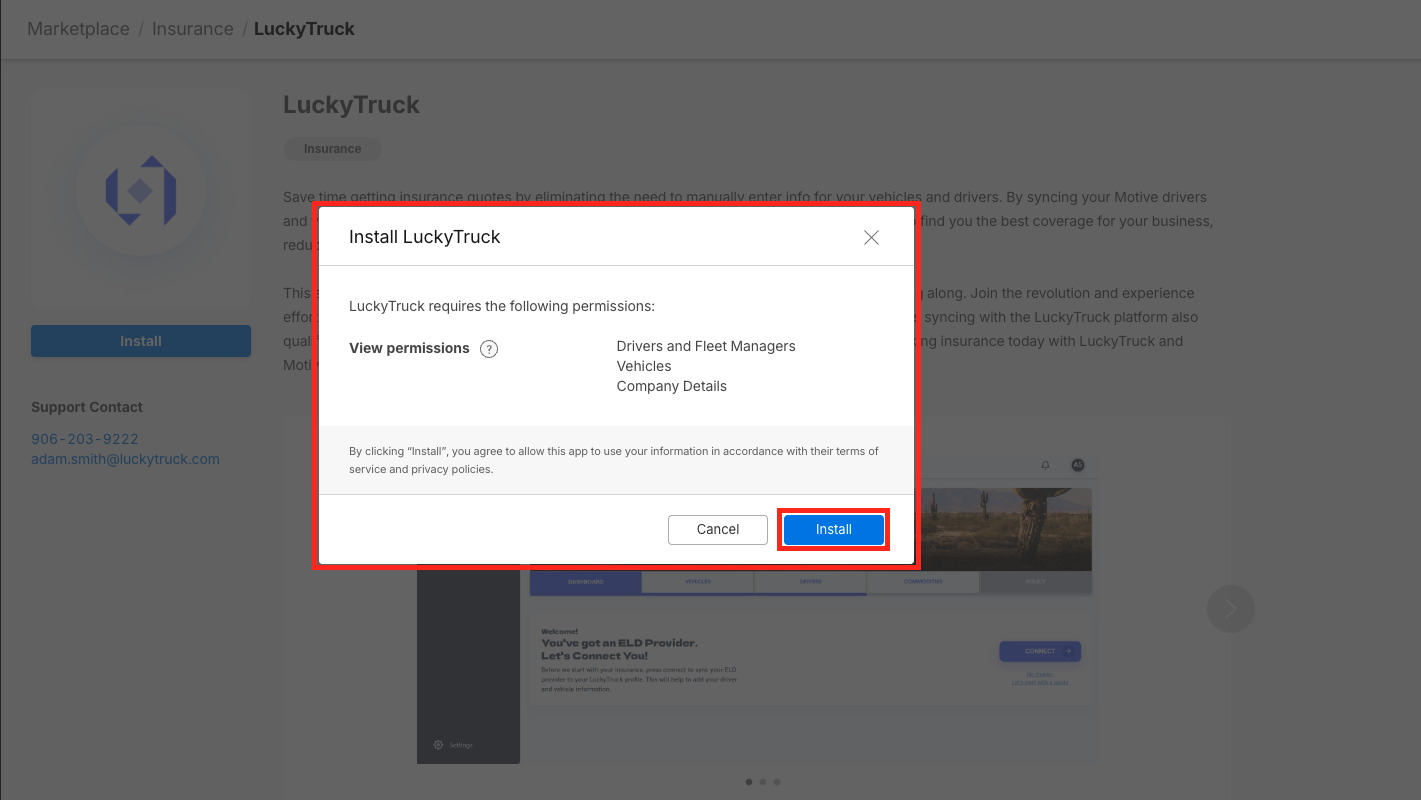
Task: Click the bell icon in the preview screenshot
Action: pyautogui.click(x=1046, y=465)
